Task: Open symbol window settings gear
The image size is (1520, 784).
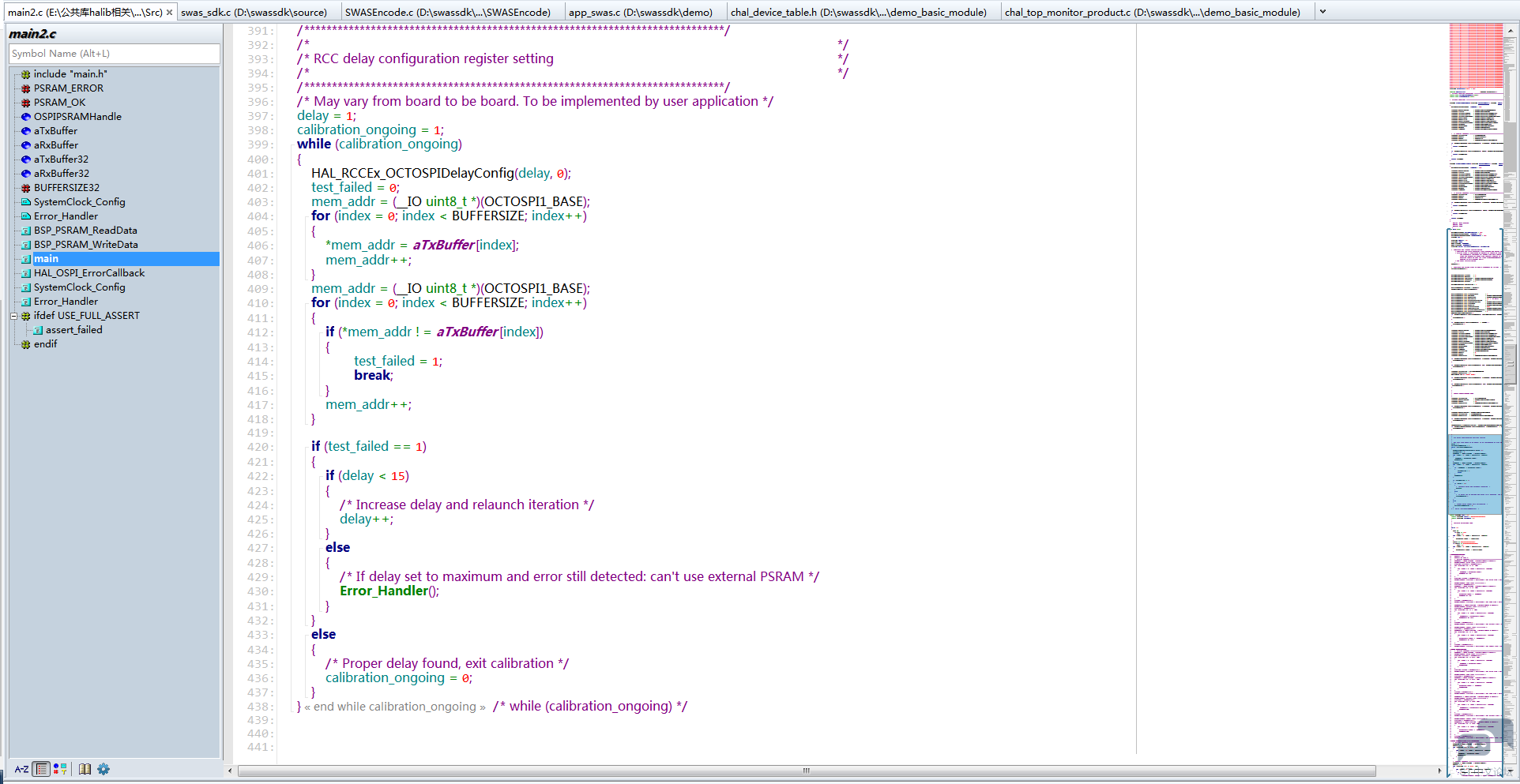Action: [103, 769]
